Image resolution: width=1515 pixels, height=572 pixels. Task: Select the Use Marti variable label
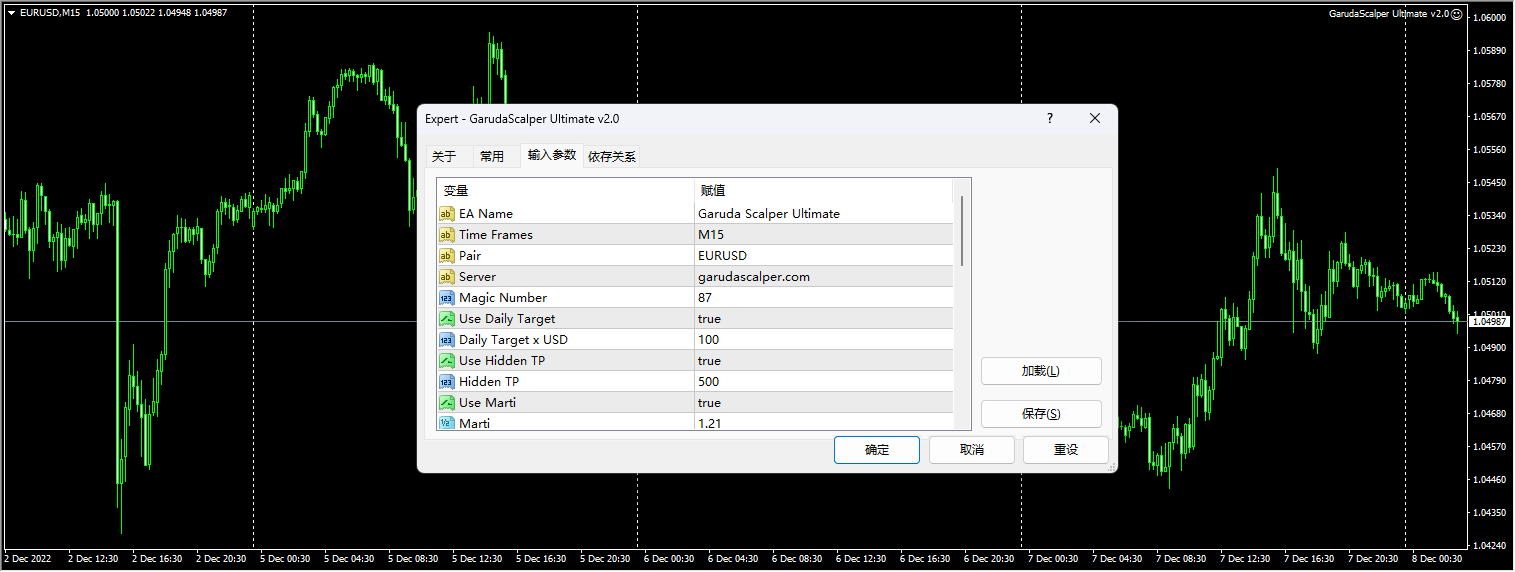tap(488, 403)
